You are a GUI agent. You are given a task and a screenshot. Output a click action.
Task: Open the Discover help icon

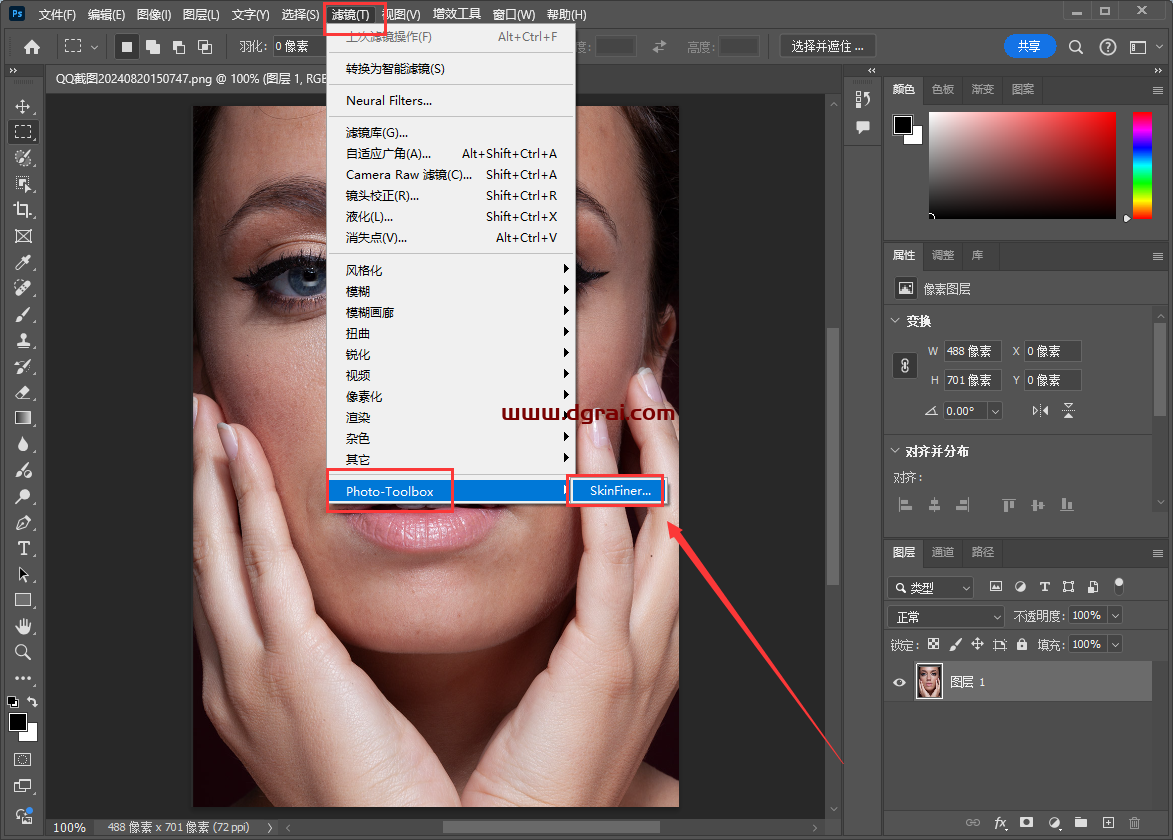pyautogui.click(x=1107, y=47)
